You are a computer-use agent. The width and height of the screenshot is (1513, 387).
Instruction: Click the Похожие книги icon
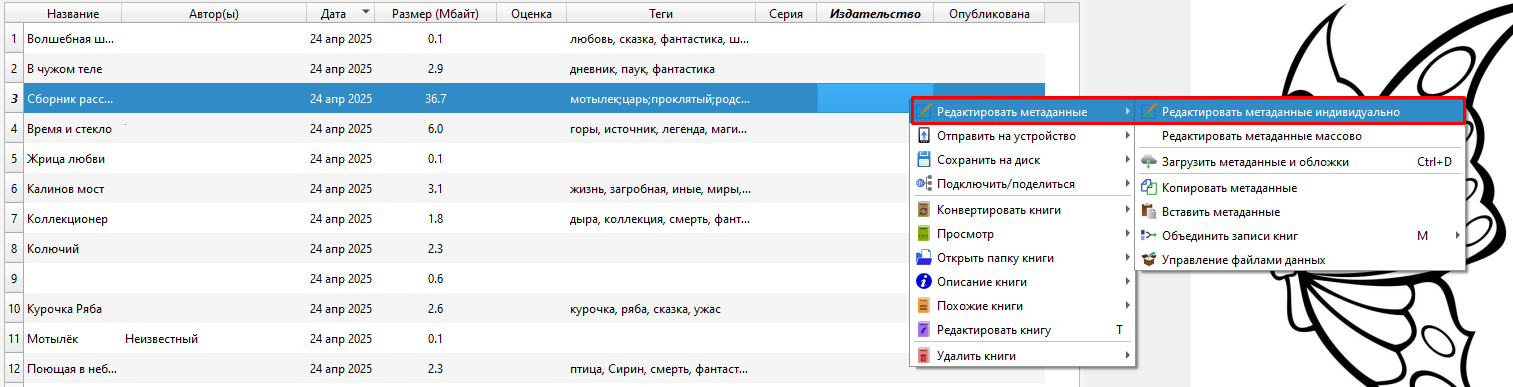tap(925, 306)
